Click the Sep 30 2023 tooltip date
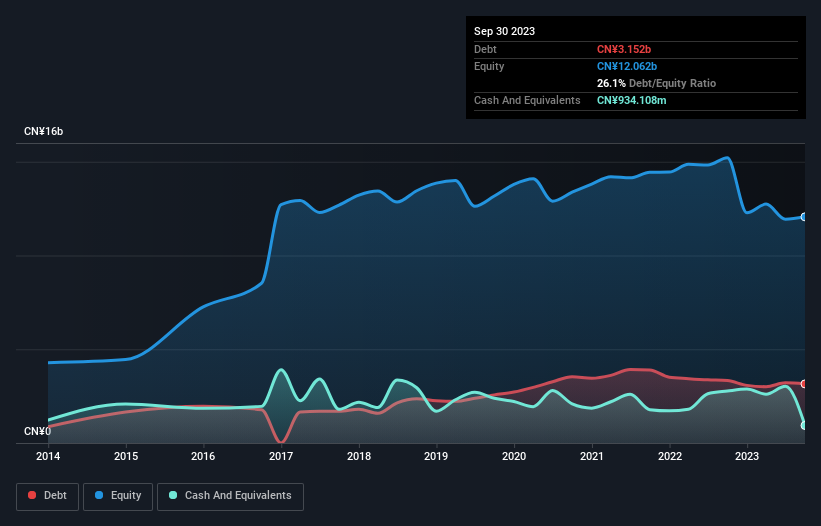 pyautogui.click(x=504, y=31)
